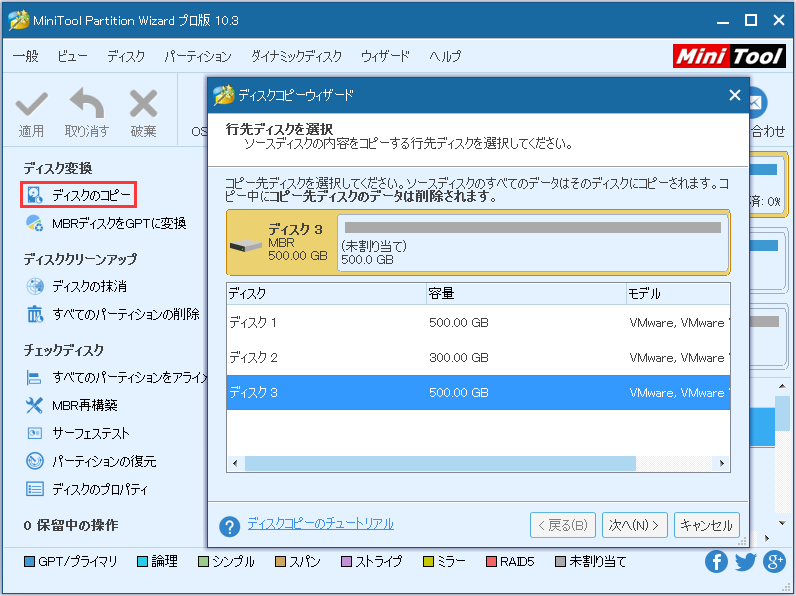The width and height of the screenshot is (796, 596).
Task: Click the ミラー legend swatch
Action: click(x=428, y=561)
